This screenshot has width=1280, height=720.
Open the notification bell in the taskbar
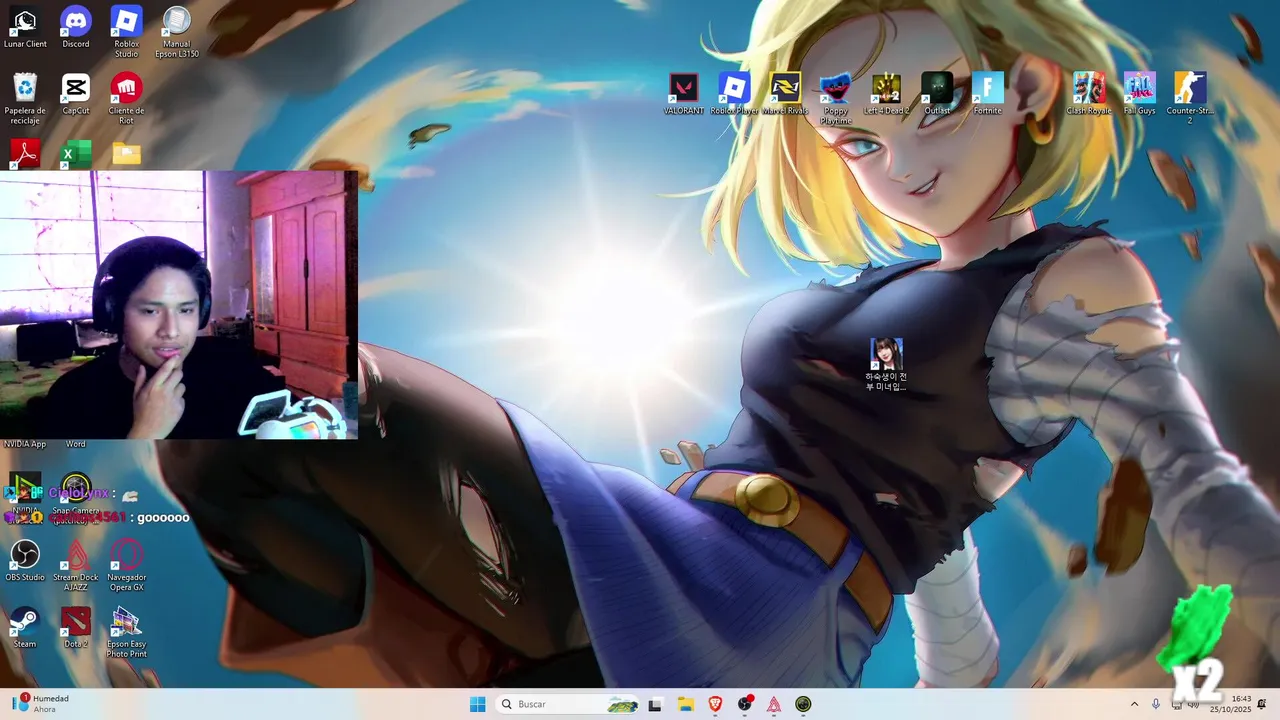(x=1262, y=704)
